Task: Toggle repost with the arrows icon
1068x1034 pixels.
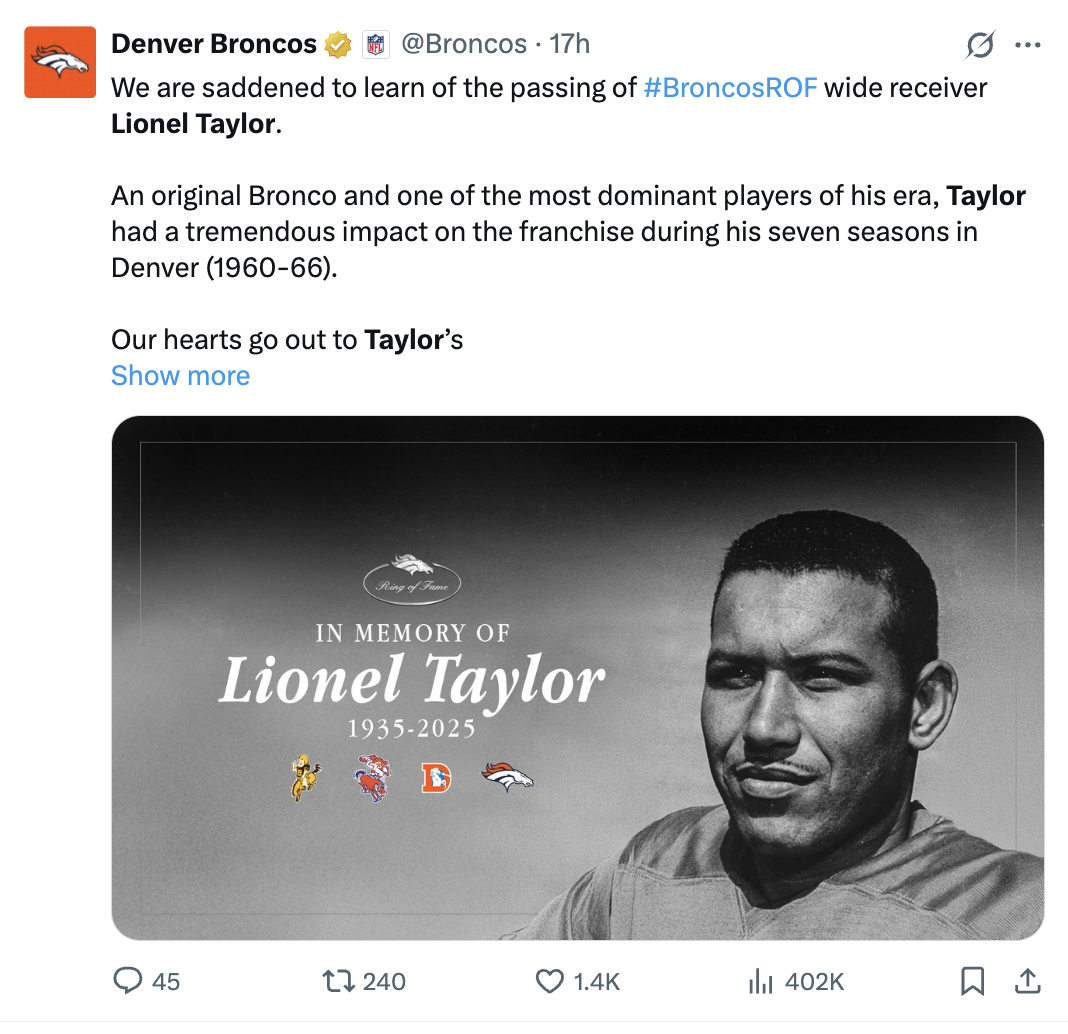Action: (339, 981)
